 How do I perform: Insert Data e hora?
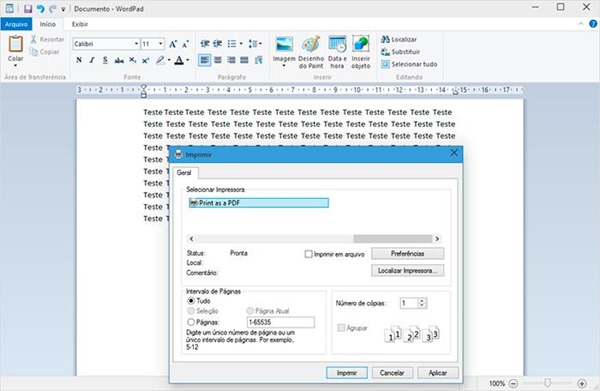click(337, 52)
